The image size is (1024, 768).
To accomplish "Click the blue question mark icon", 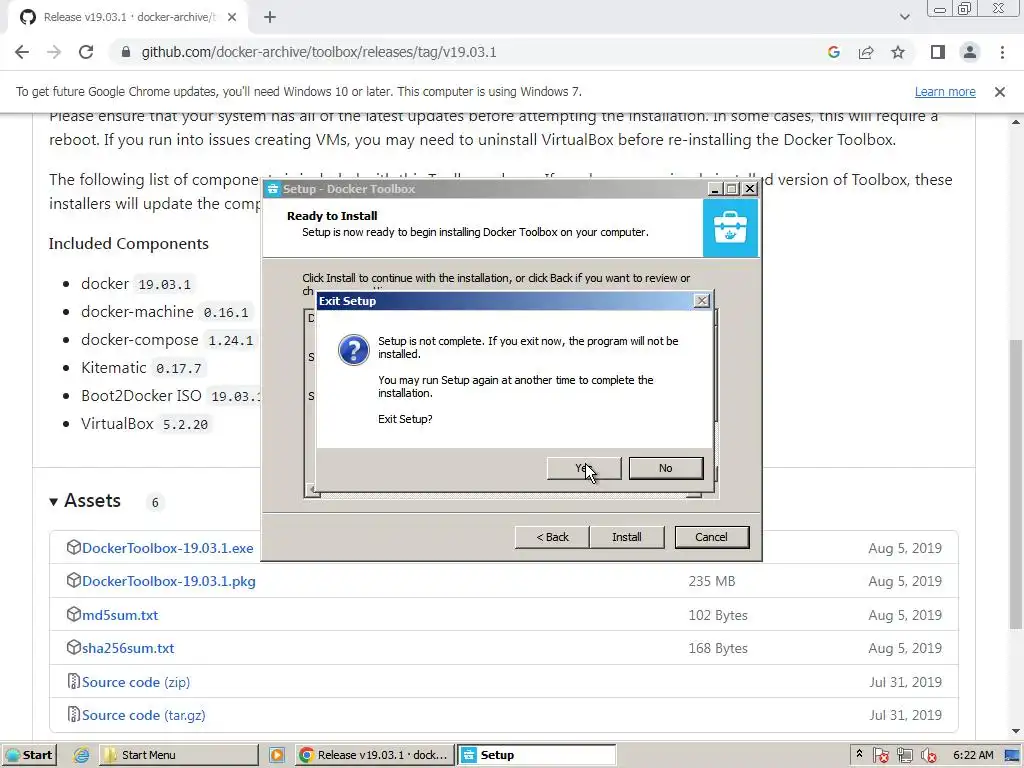I will click(x=353, y=351).
